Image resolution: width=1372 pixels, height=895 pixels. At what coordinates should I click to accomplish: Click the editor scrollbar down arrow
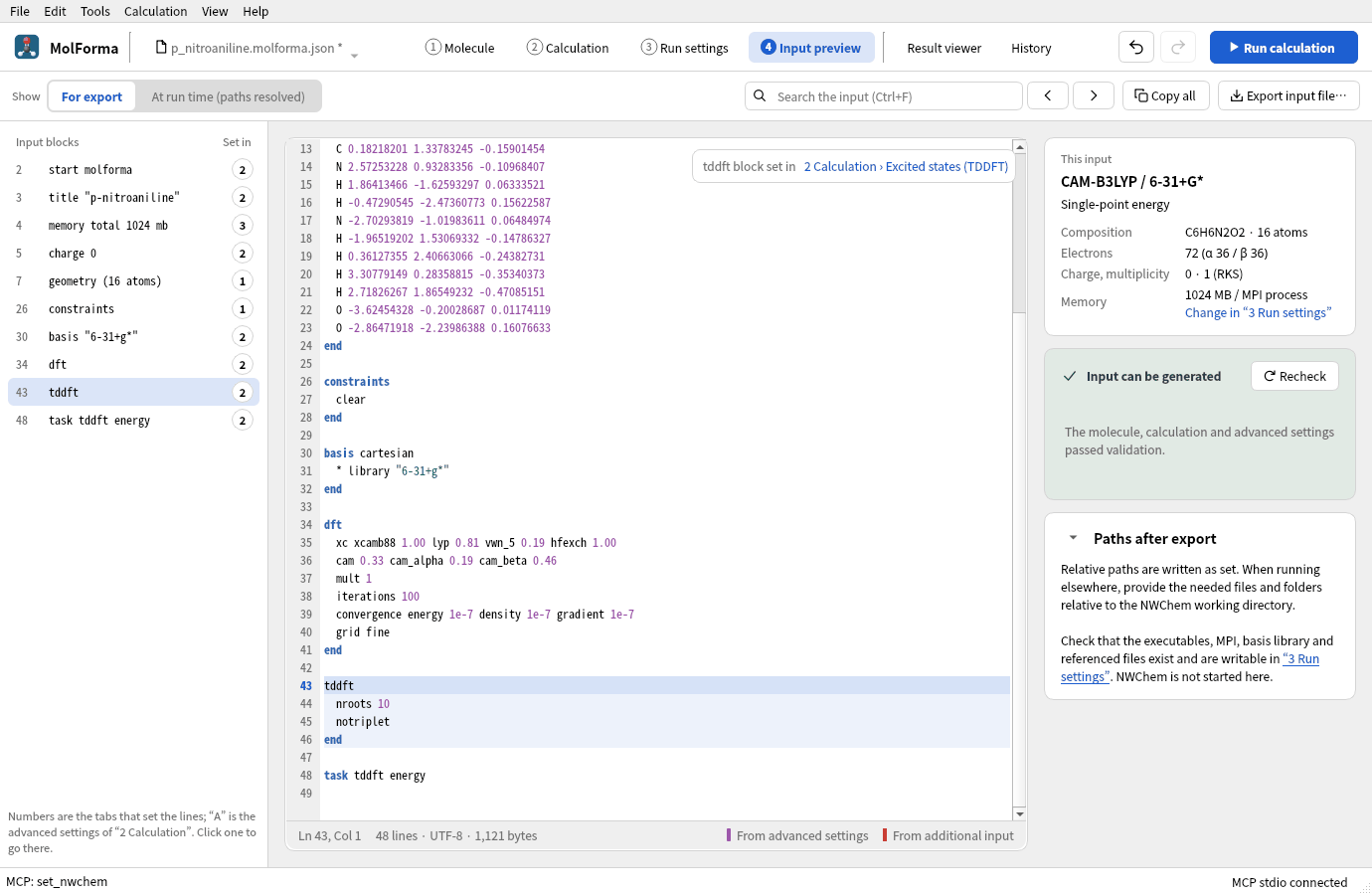pyautogui.click(x=1019, y=814)
